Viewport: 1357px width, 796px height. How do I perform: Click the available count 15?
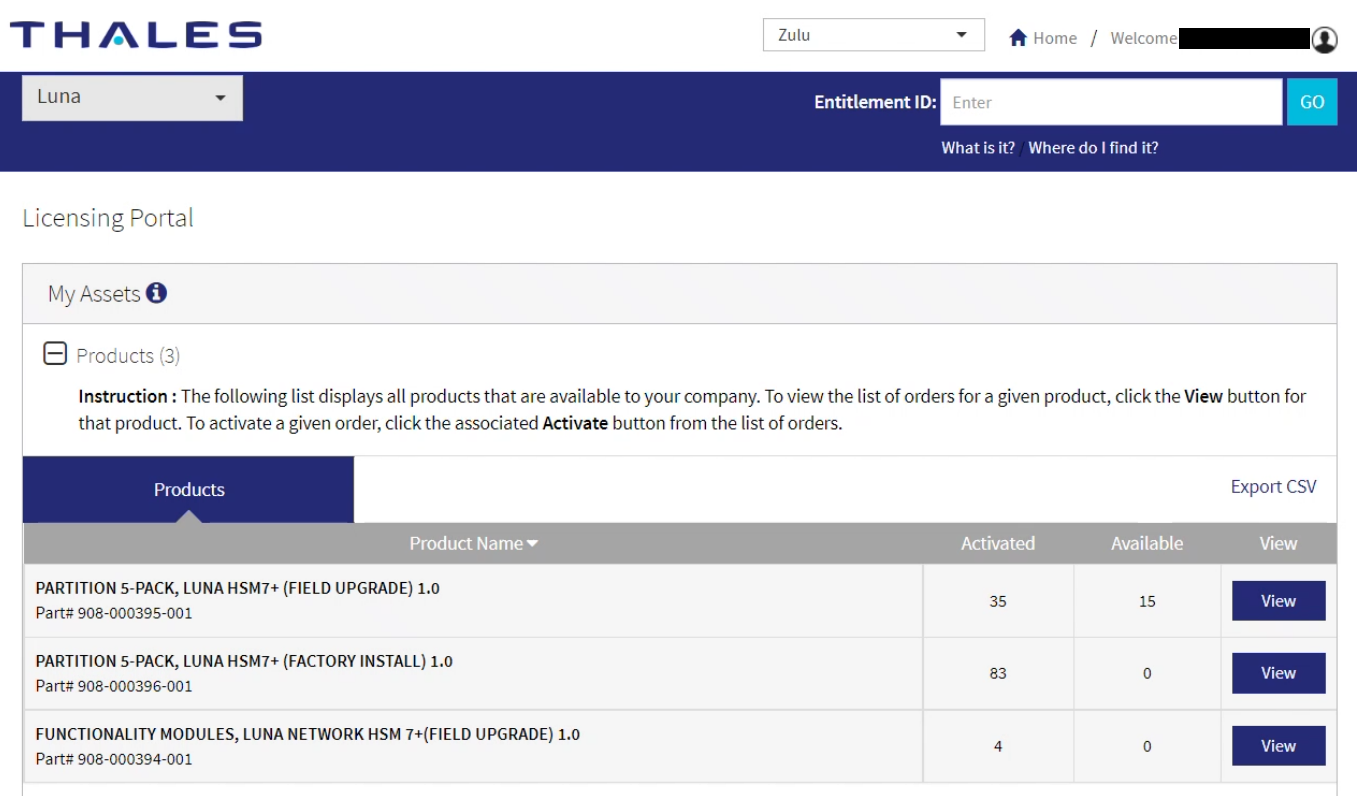(1147, 601)
